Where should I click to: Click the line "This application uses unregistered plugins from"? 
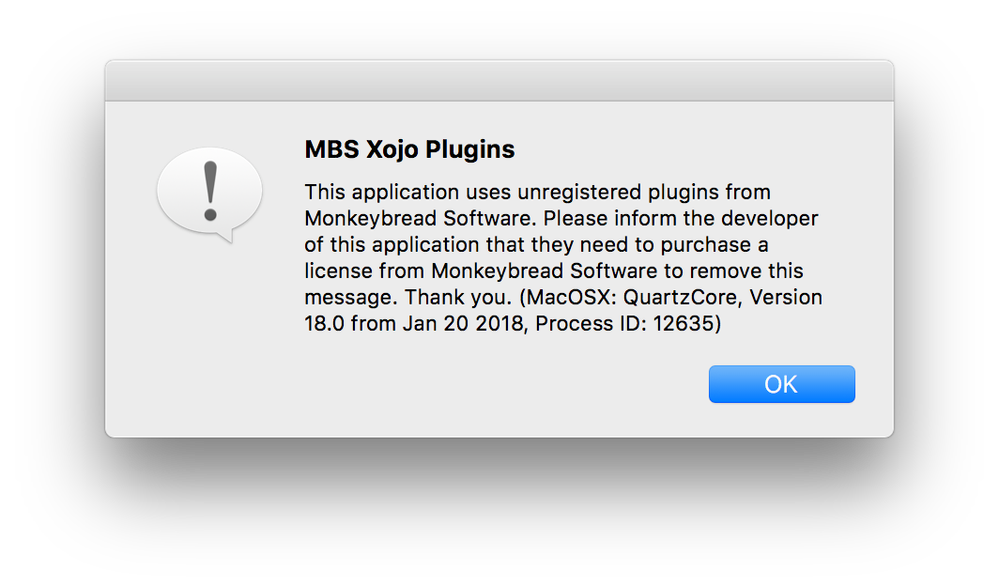538,192
